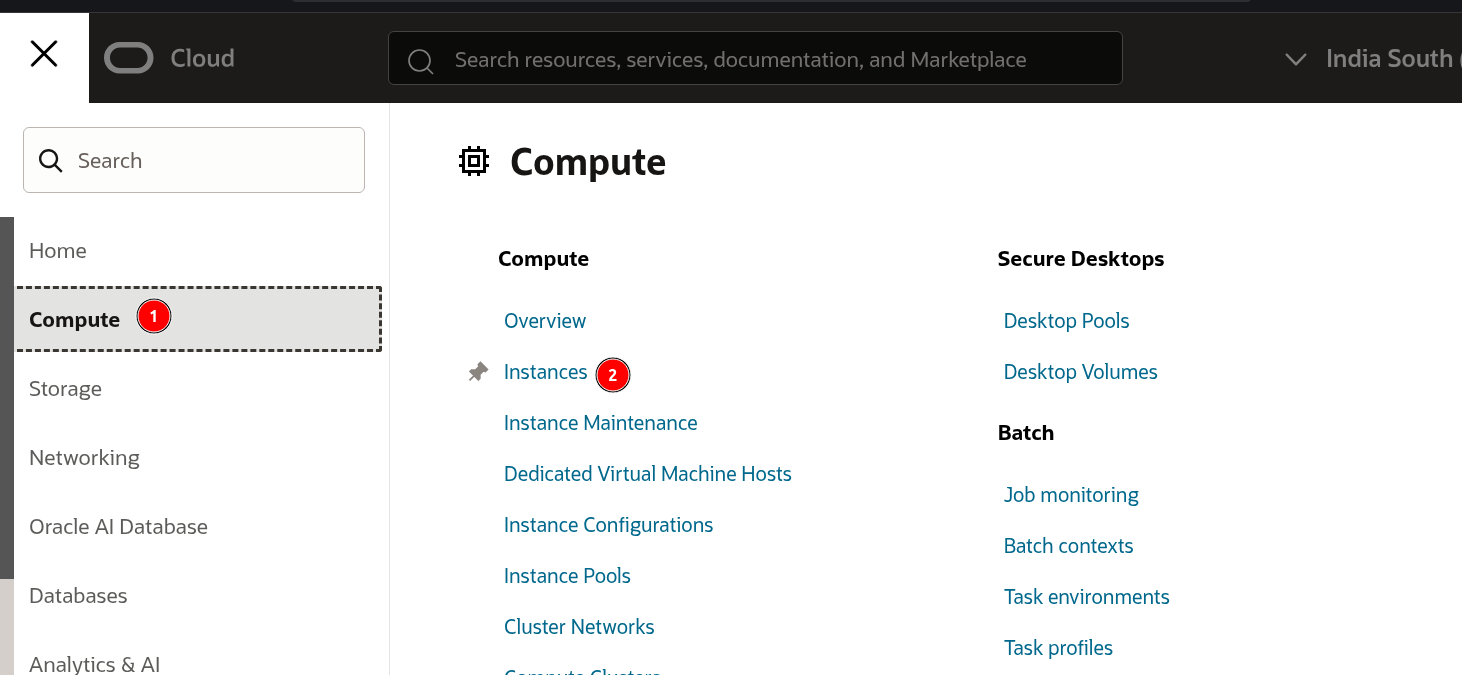This screenshot has height=675, width=1462.
Task: Expand the India South region dropdown arrow
Action: pyautogui.click(x=1295, y=59)
